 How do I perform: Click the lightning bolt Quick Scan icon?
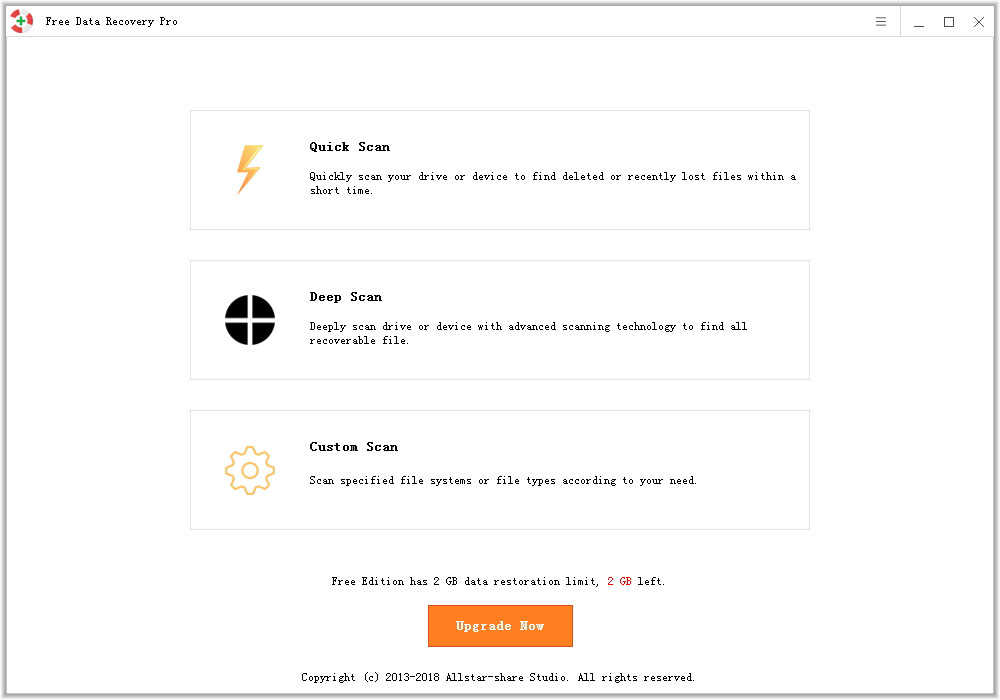(x=249, y=169)
